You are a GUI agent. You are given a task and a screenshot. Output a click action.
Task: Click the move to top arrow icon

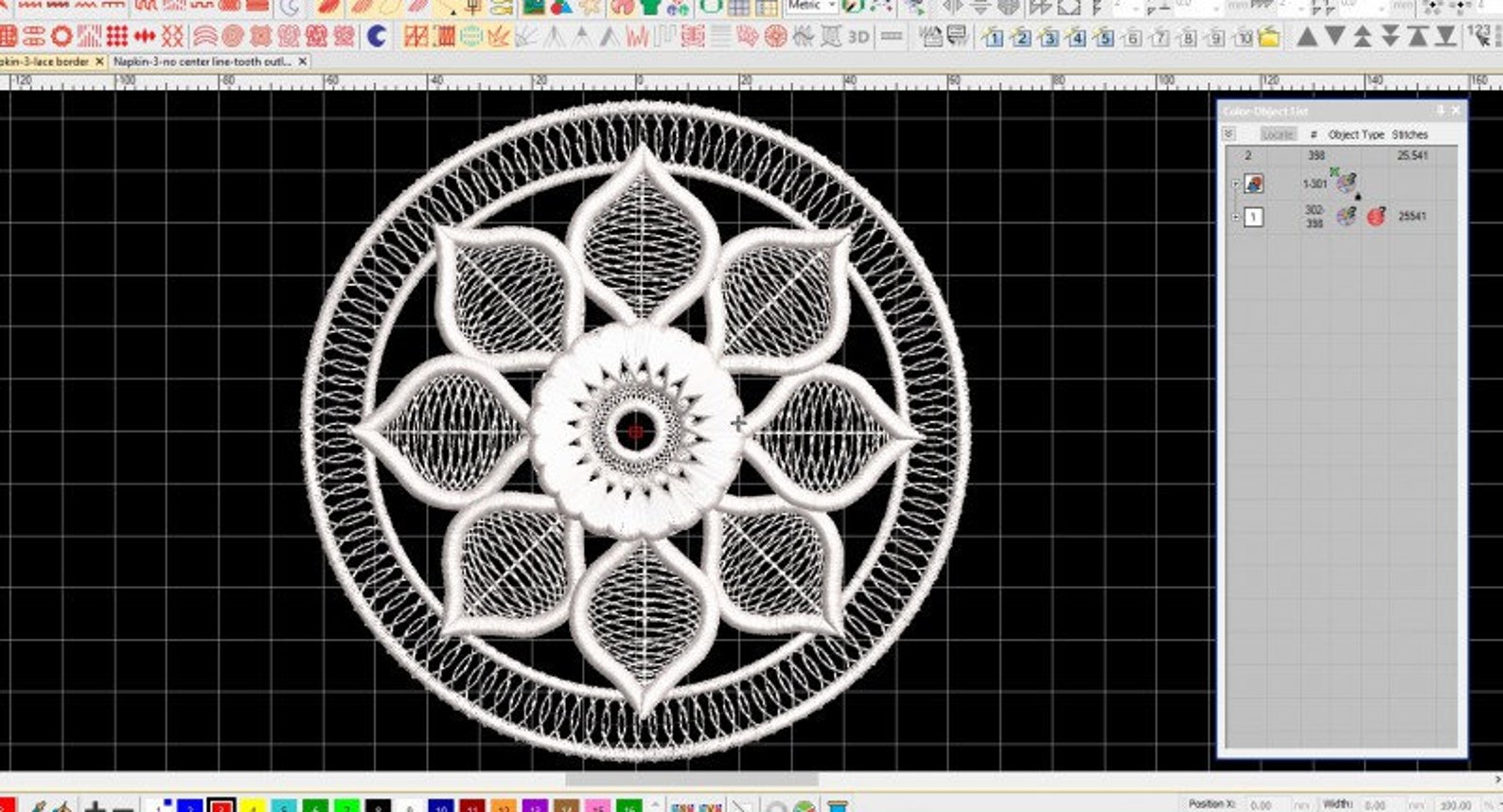tap(1418, 37)
